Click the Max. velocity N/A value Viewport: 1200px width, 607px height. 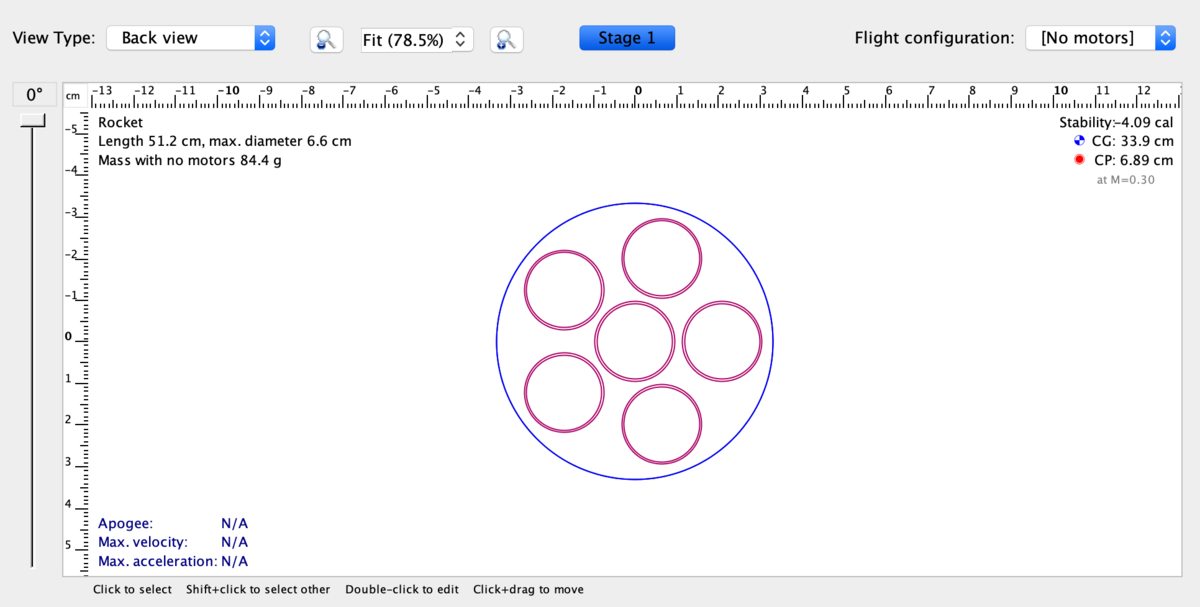234,542
